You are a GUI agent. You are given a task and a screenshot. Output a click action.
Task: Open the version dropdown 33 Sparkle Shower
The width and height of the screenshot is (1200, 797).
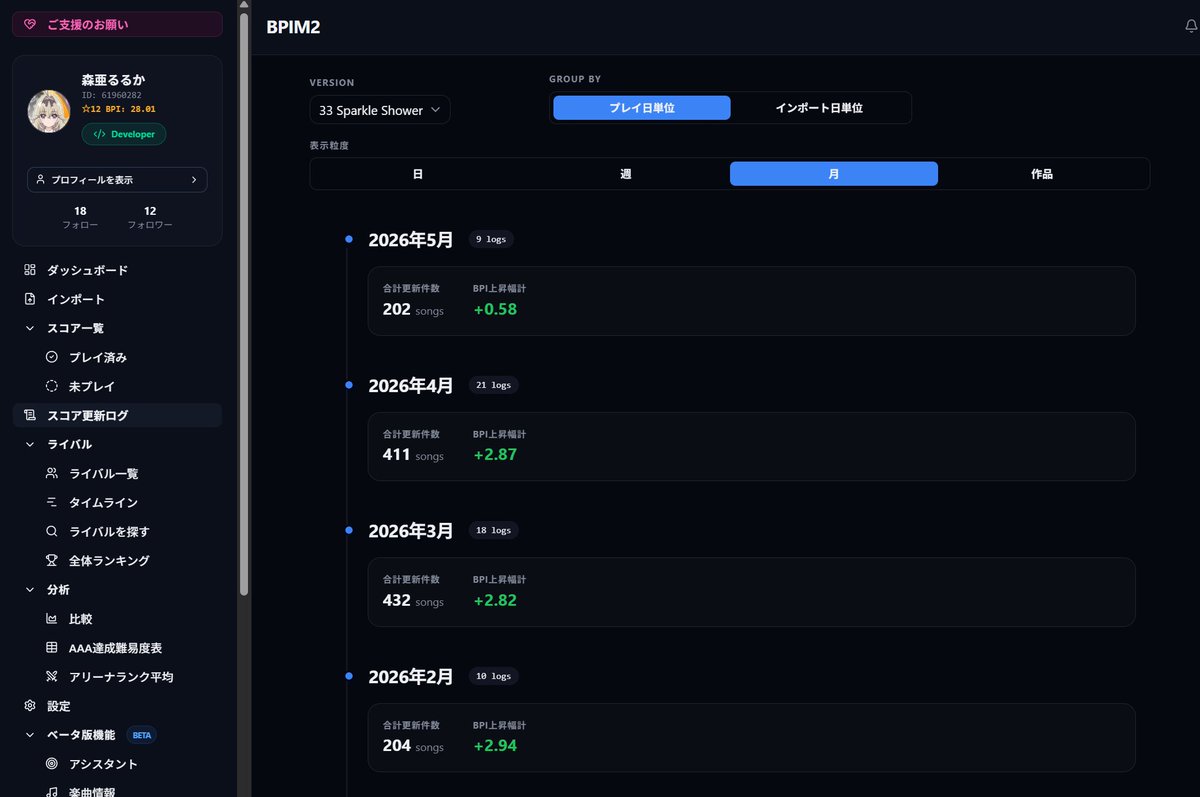380,110
